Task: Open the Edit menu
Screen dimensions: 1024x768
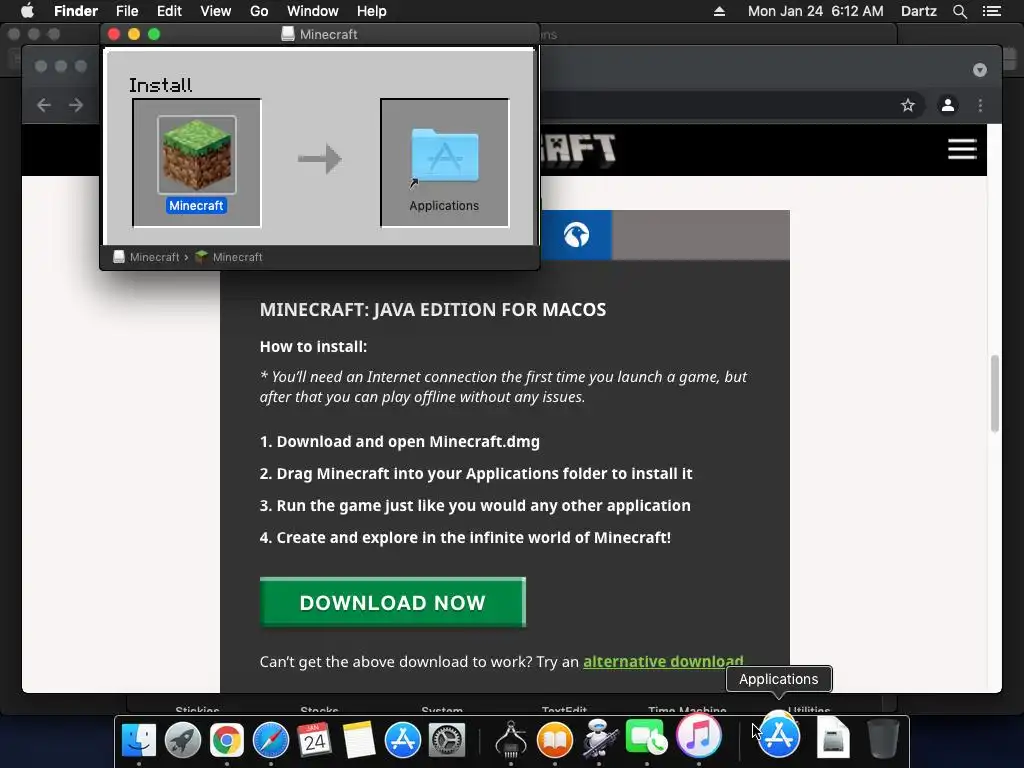Action: (x=169, y=11)
